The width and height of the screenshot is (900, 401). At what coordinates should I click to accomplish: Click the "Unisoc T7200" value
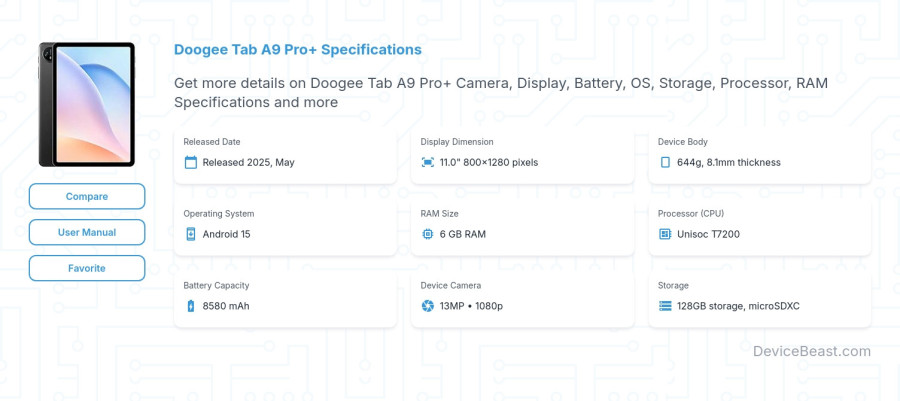pyautogui.click(x=708, y=234)
